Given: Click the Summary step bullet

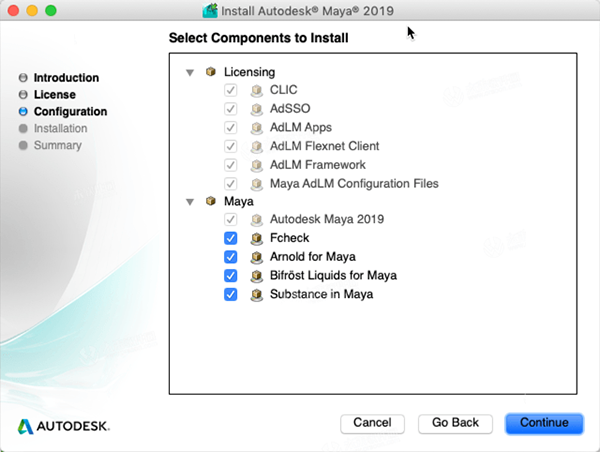Looking at the screenshot, I should (x=23, y=145).
